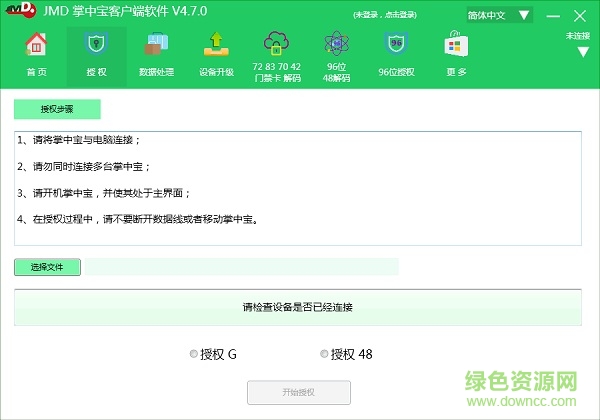Click the 请检查设备是否已经连接 status bar

298,307
